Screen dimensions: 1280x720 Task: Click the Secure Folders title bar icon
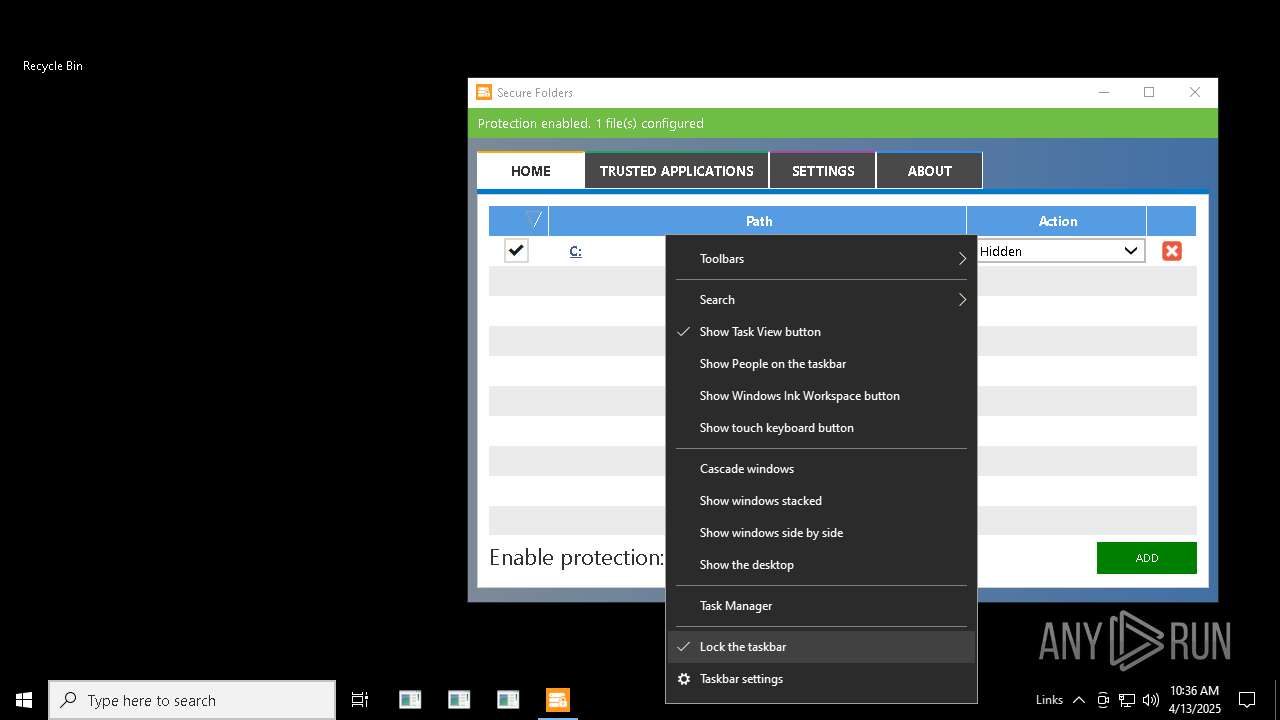pos(484,92)
